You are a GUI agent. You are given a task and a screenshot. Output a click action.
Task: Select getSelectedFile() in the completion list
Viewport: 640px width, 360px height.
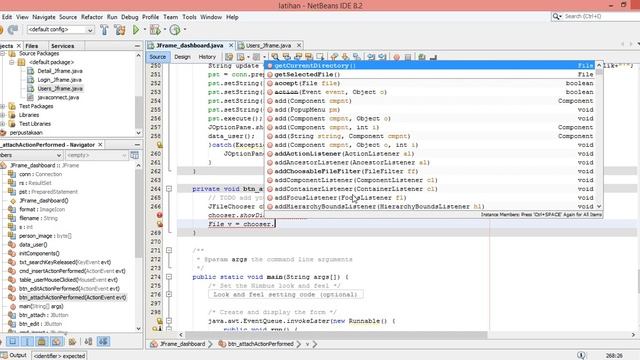coord(431,74)
